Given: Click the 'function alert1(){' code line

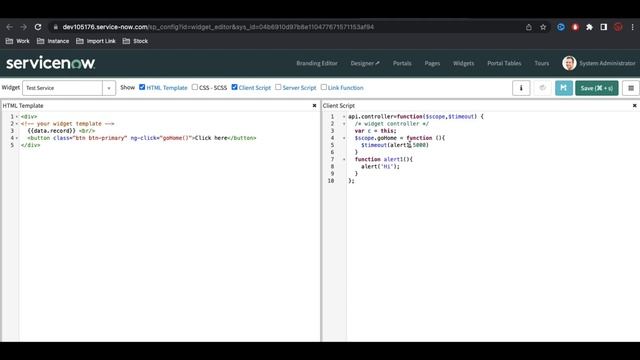Looking at the screenshot, I should tap(384, 160).
